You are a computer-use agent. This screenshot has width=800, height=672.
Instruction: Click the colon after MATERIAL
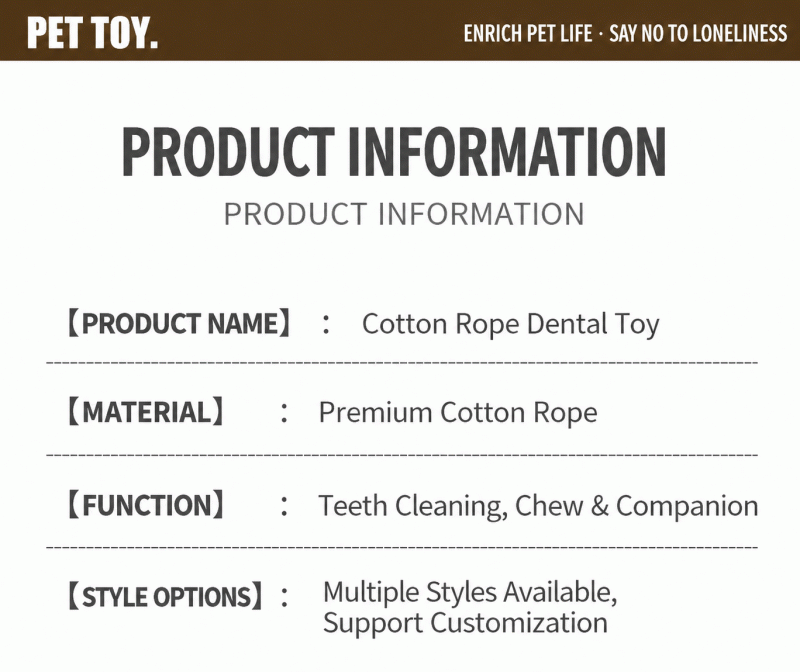pyautogui.click(x=285, y=413)
